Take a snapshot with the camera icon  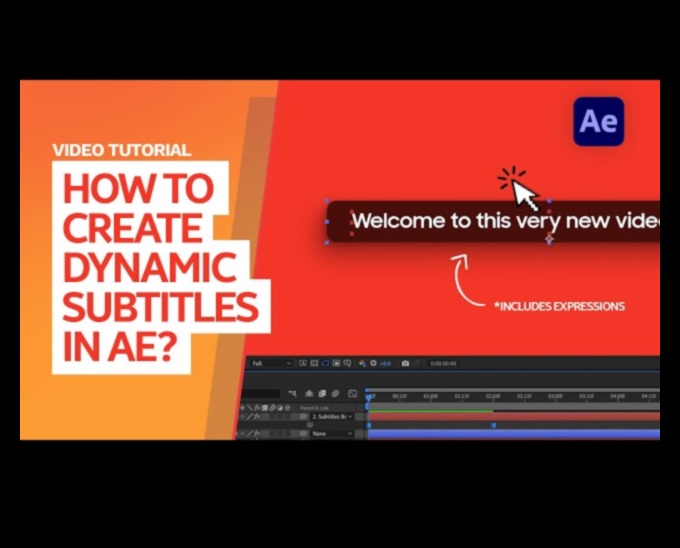[x=405, y=363]
